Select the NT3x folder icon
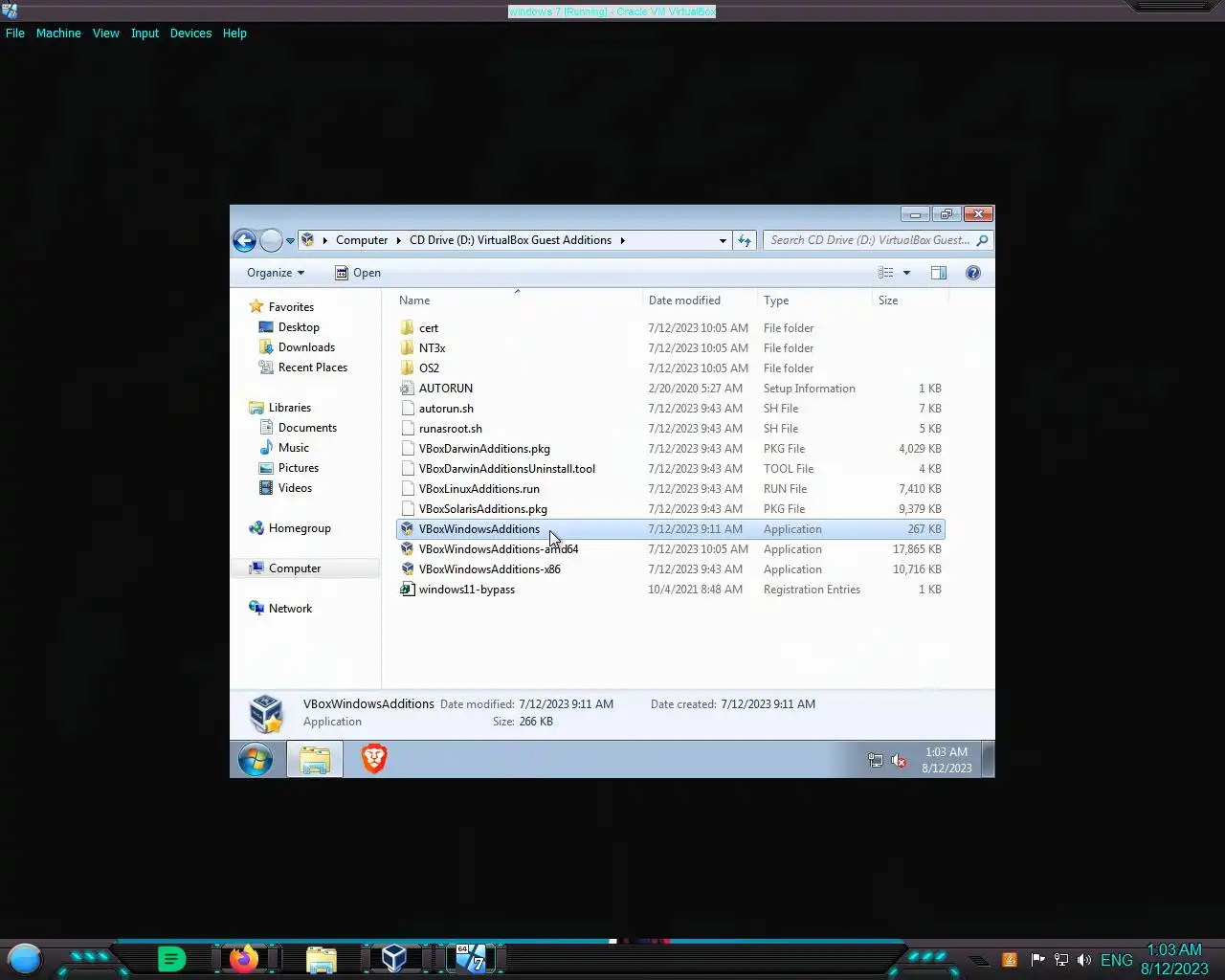Viewport: 1225px width, 980px height. 407,348
